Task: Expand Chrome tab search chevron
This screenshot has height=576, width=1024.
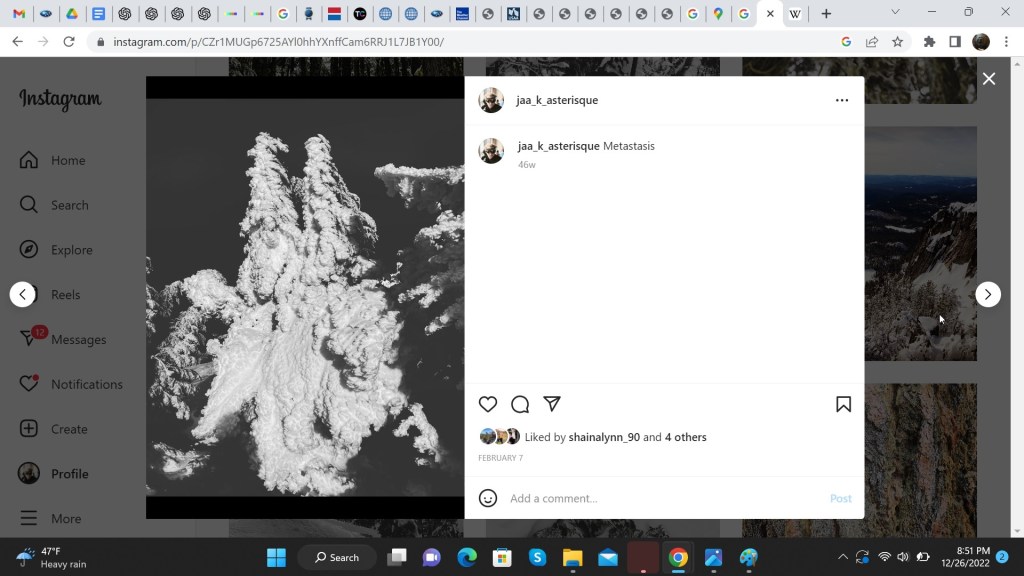Action: [895, 13]
